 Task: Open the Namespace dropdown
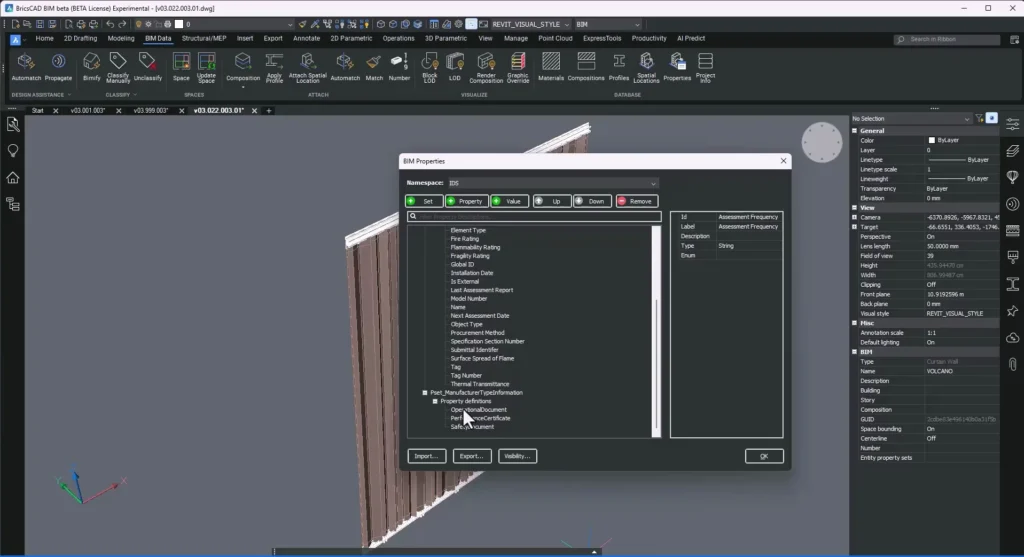tap(554, 183)
